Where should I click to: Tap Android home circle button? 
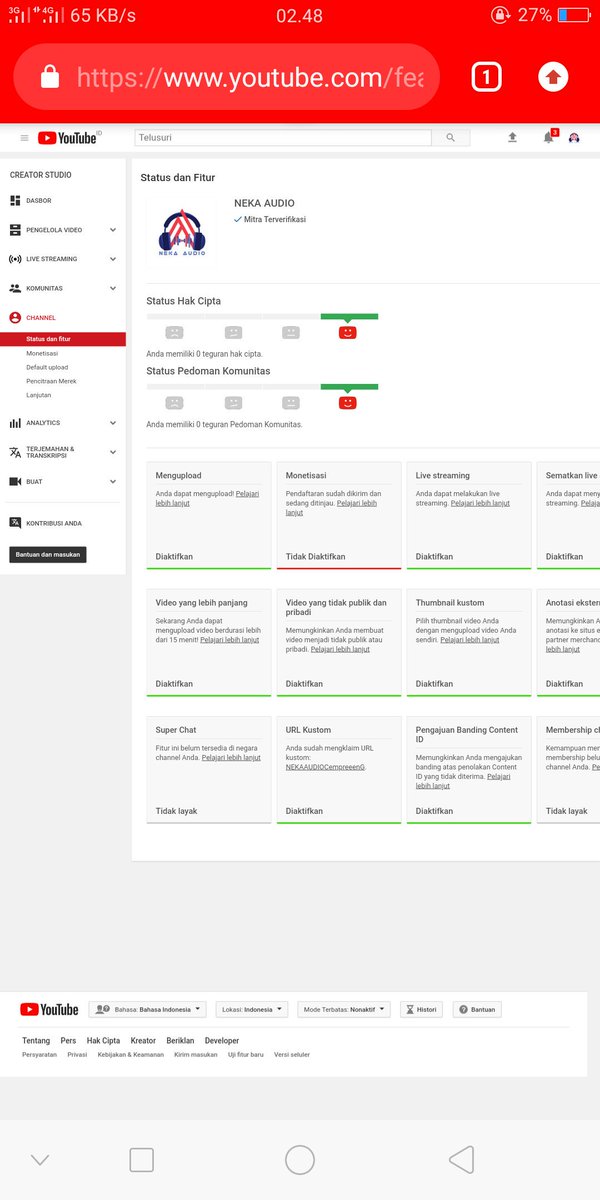point(300,1160)
